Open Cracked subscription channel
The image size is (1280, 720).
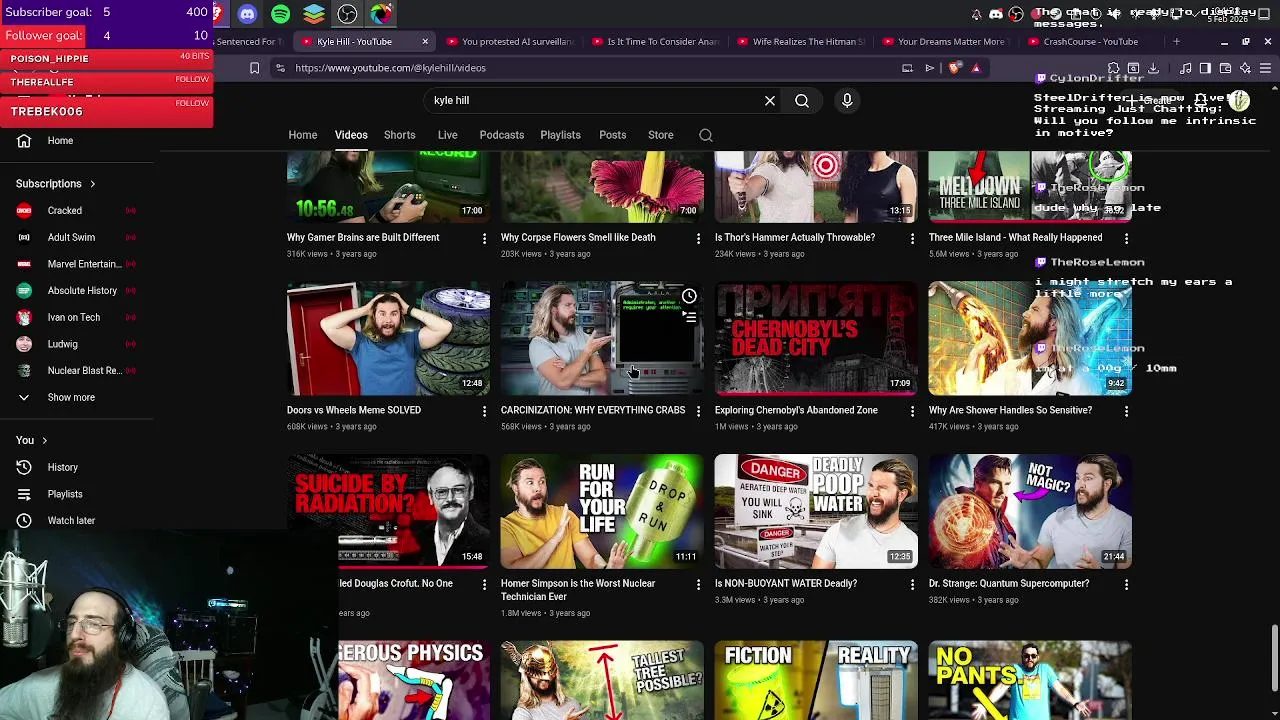click(x=65, y=211)
